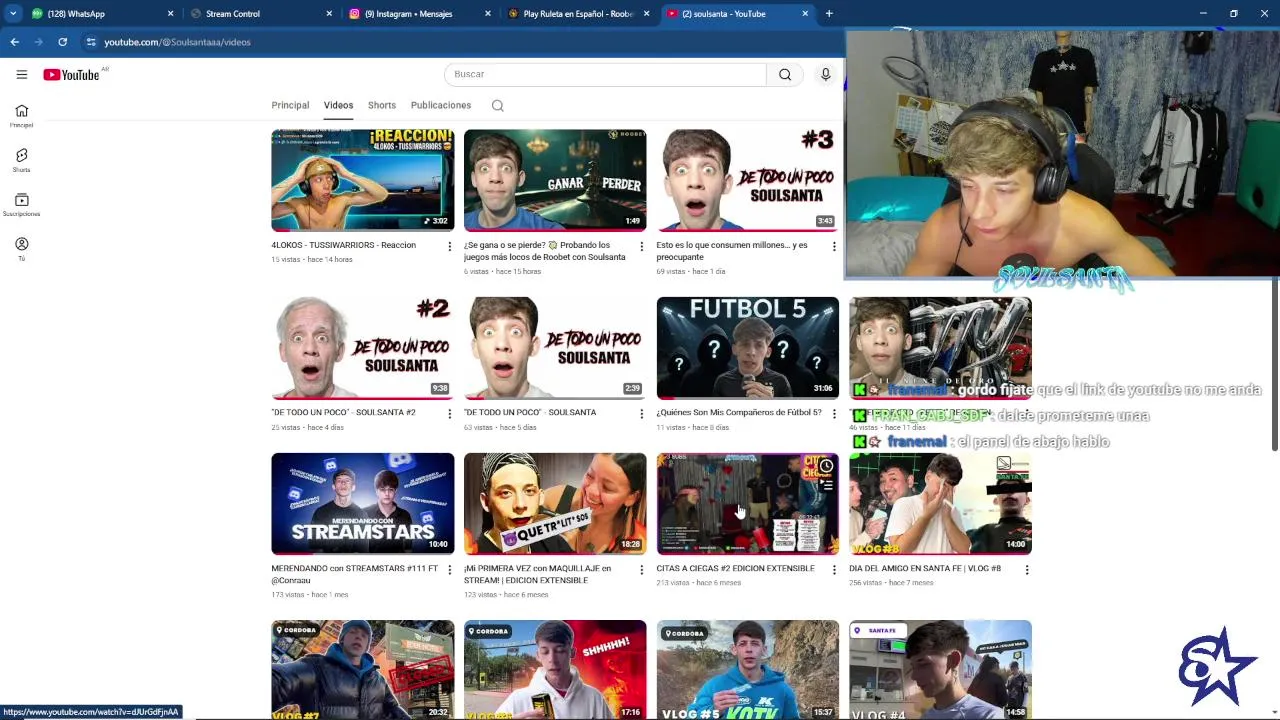Viewport: 1280px width, 720px height.
Task: Open title ¿Quiénes Son Mis Compañeros de Fútbol 5?
Action: coord(738,412)
